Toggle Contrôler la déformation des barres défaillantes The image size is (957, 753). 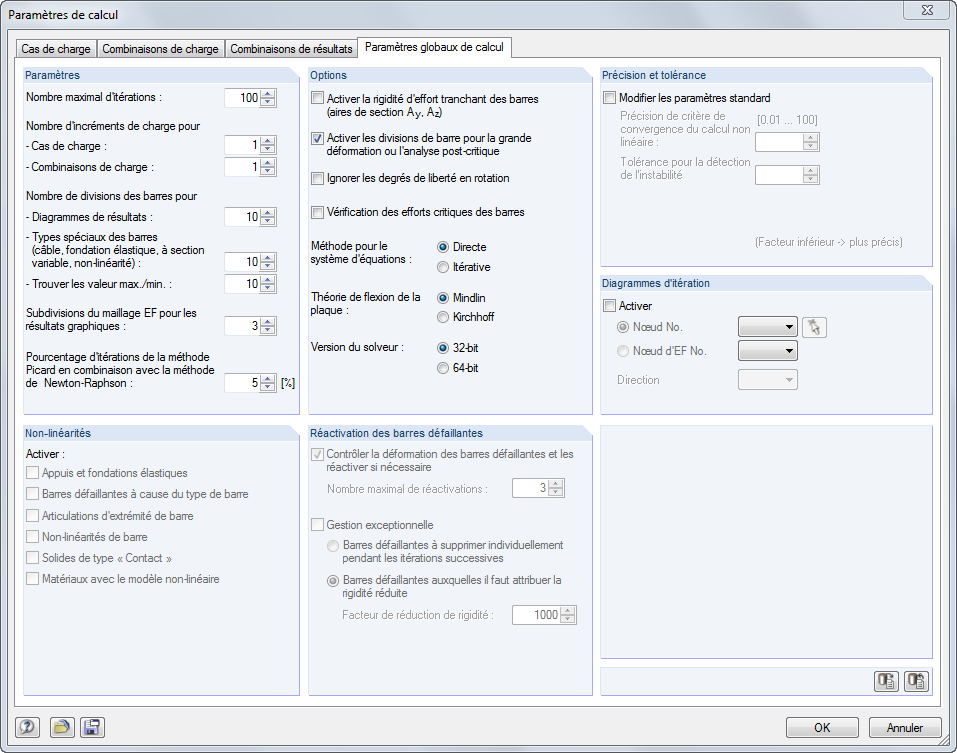click(317, 455)
